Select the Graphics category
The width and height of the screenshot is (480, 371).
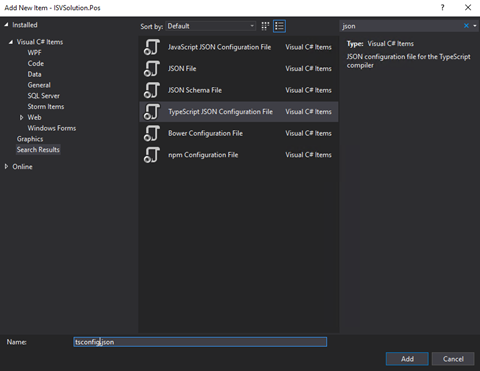pyautogui.click(x=30, y=139)
